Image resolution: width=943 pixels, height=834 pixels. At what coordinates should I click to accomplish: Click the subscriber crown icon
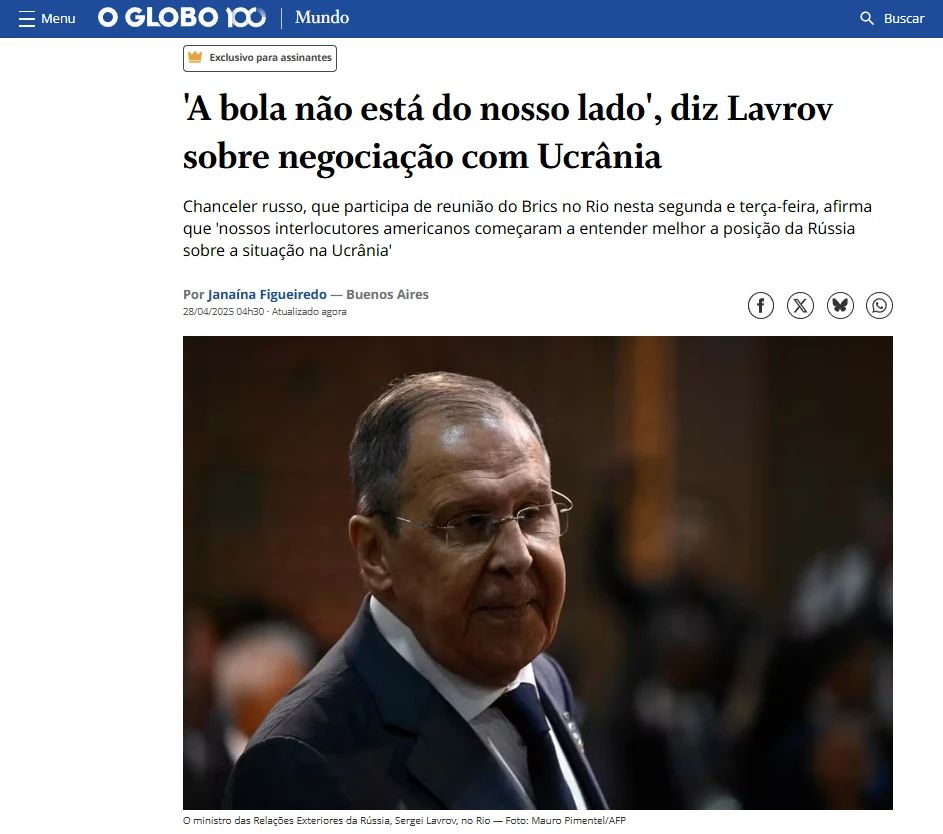pos(195,57)
